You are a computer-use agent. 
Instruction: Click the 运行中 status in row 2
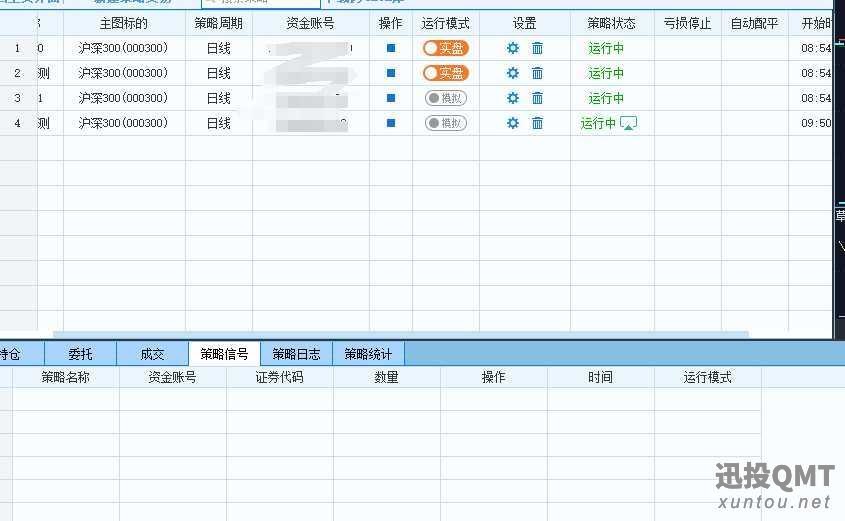point(606,73)
